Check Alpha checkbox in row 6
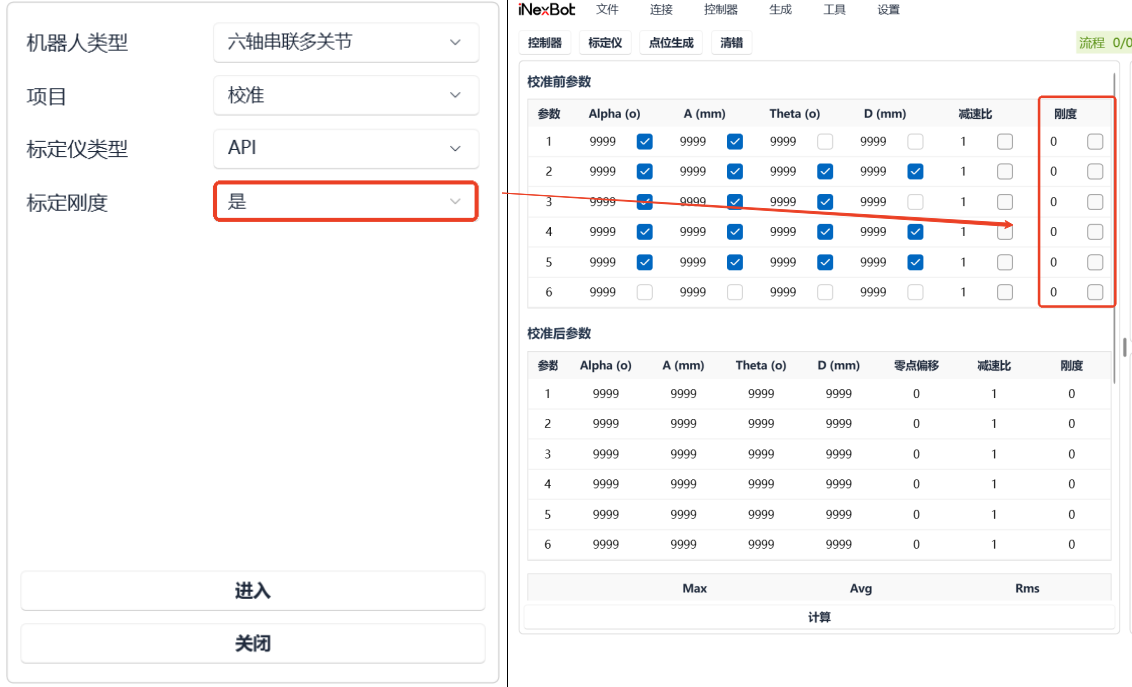Image resolution: width=1132 pixels, height=687 pixels. 645,292
